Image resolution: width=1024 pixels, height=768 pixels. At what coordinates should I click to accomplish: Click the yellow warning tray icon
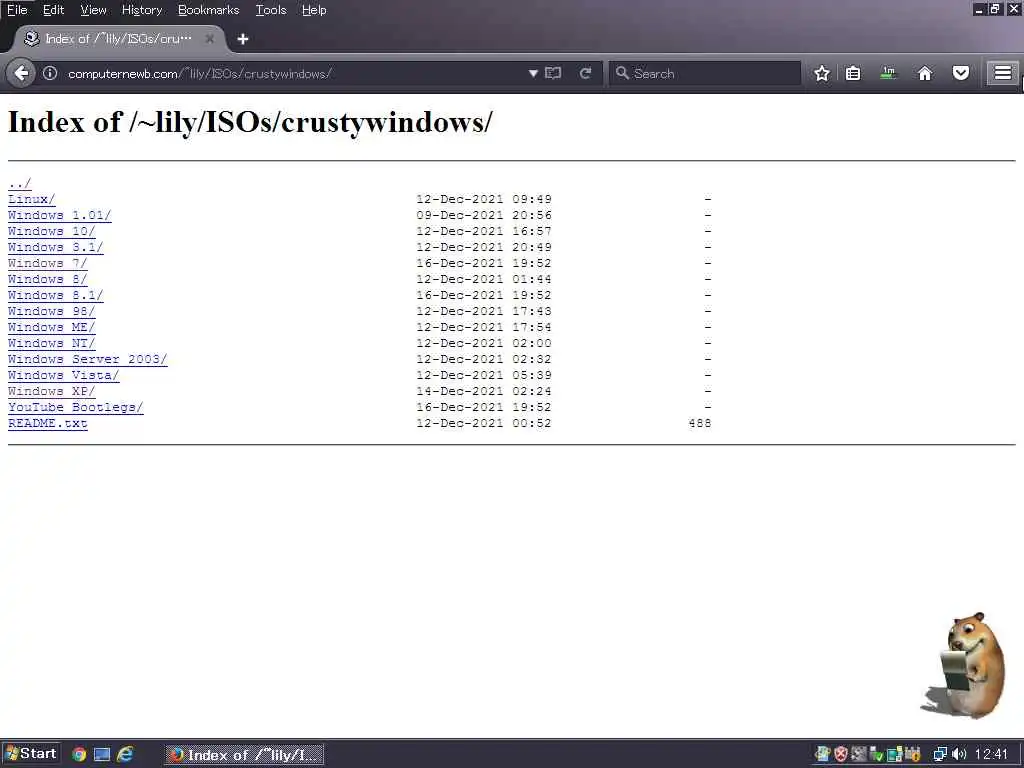tap(913, 754)
